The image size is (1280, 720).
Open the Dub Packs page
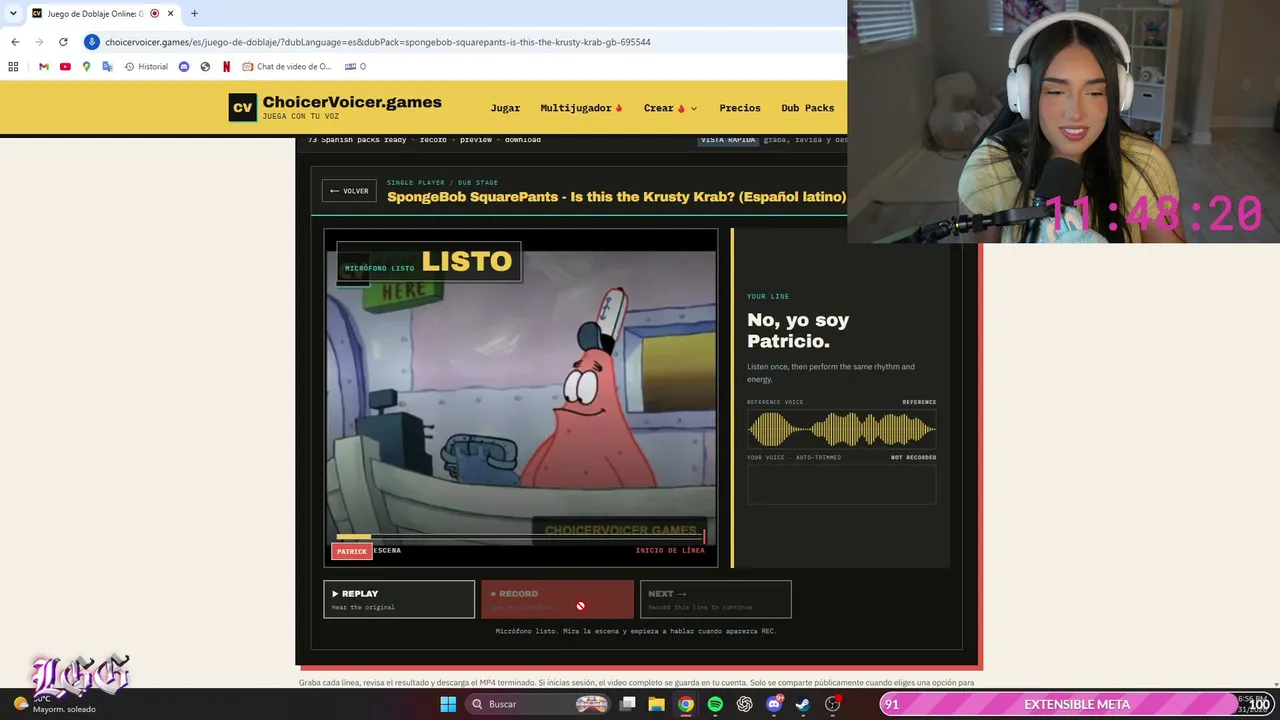pos(807,108)
